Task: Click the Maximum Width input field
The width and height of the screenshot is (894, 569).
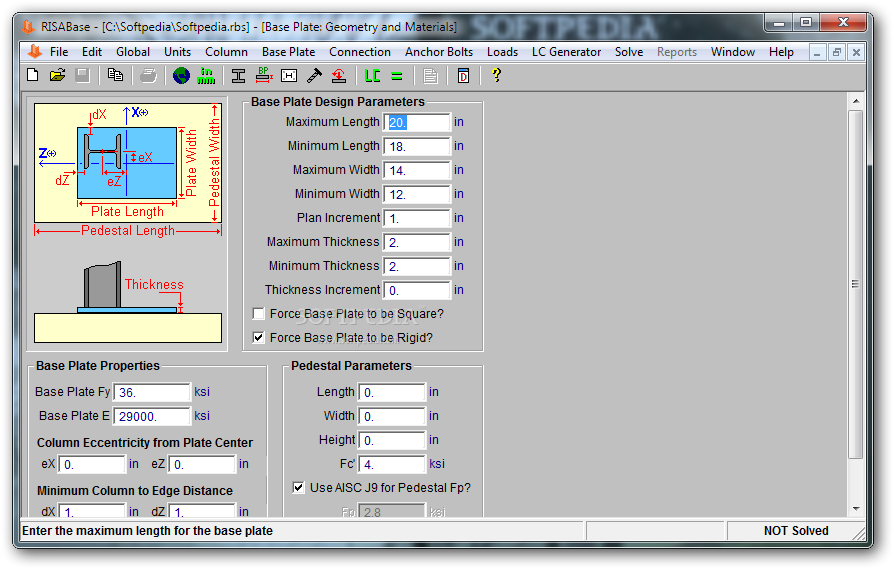Action: click(x=417, y=170)
